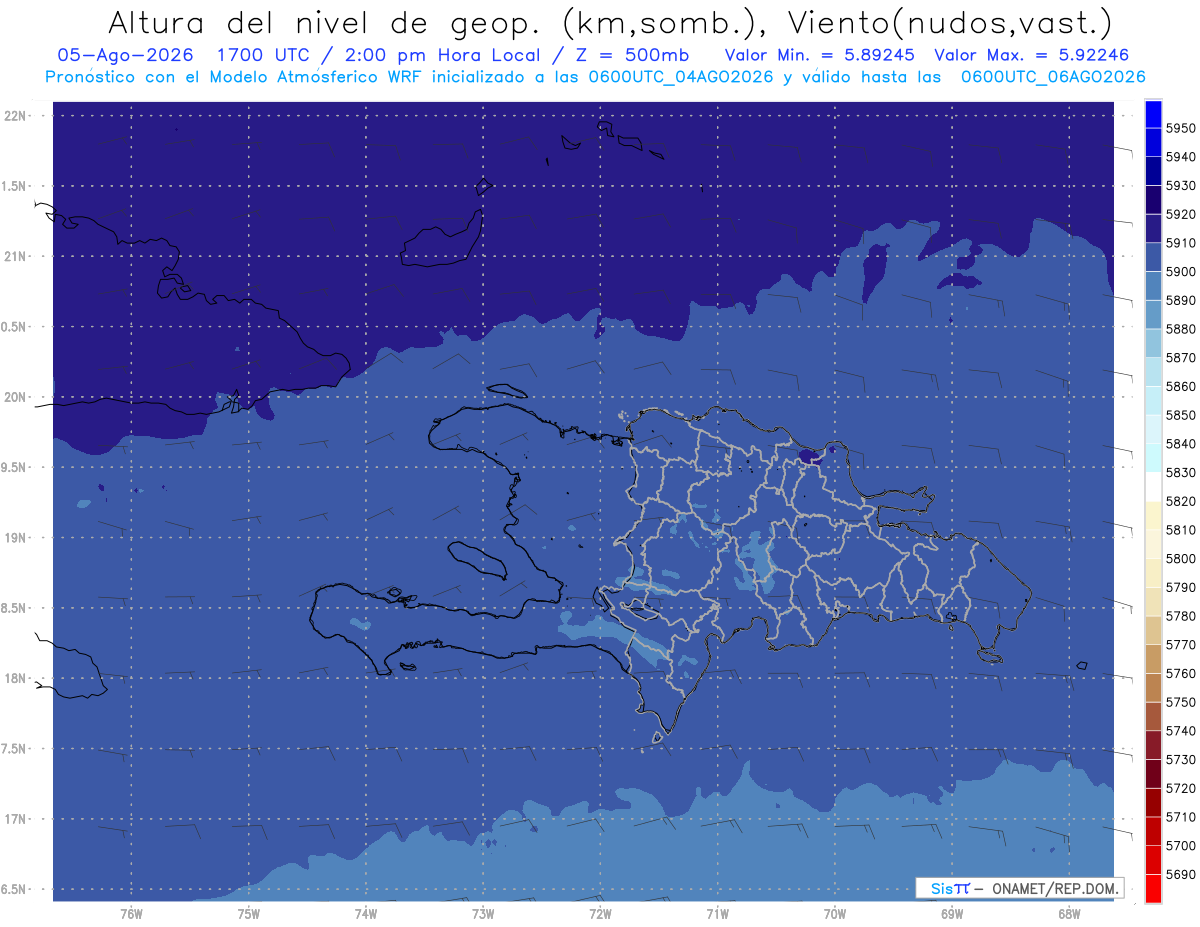Click the 5880 colorbar label
The height and width of the screenshot is (927, 1200).
pyautogui.click(x=1181, y=329)
